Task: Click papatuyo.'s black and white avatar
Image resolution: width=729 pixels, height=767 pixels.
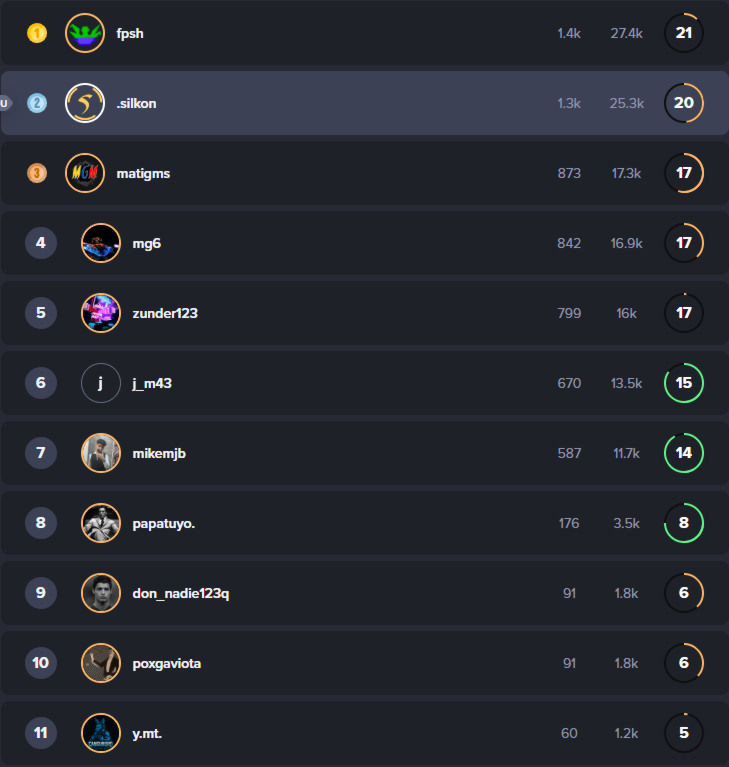Action: (101, 523)
